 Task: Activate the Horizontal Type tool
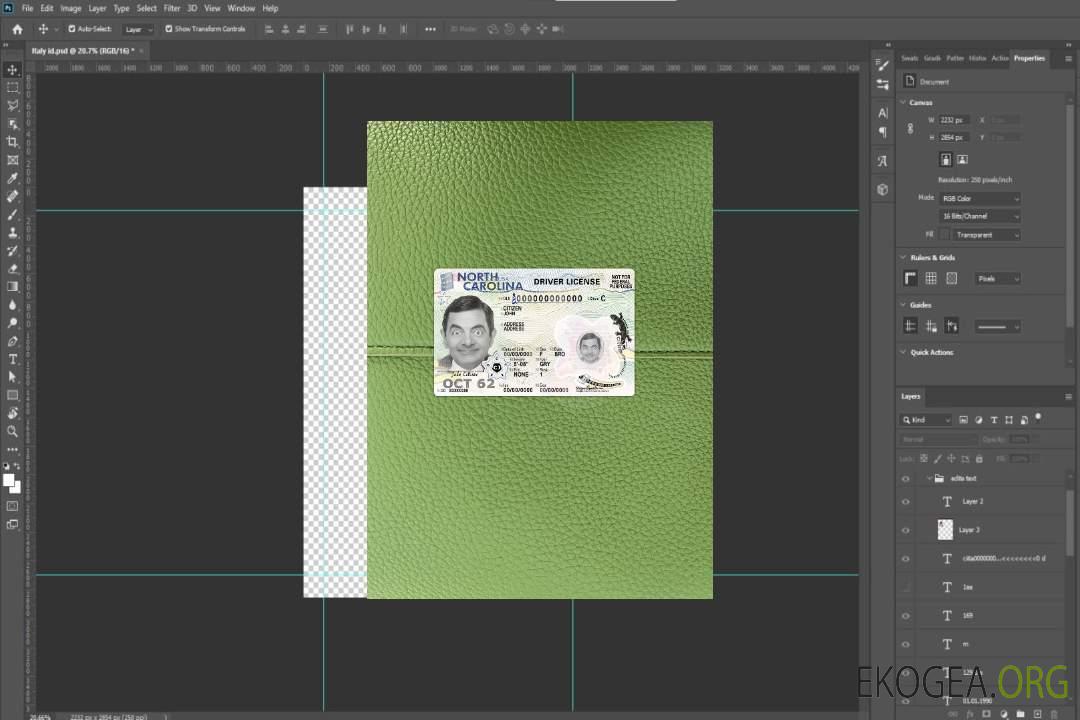click(x=13, y=359)
